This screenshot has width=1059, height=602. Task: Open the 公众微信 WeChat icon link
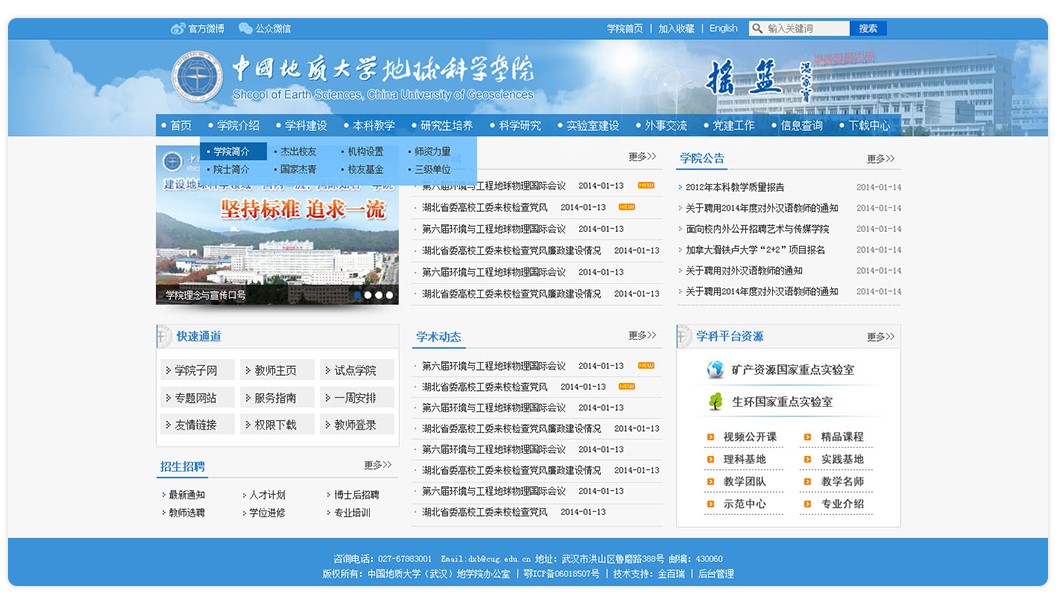point(245,28)
